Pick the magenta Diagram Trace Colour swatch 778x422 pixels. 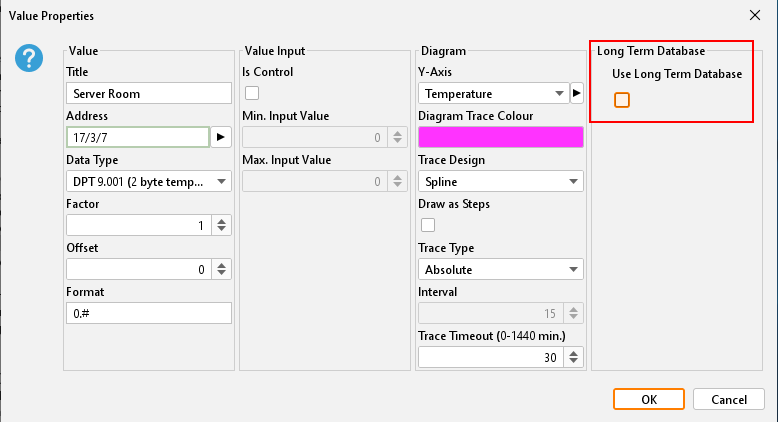501,137
